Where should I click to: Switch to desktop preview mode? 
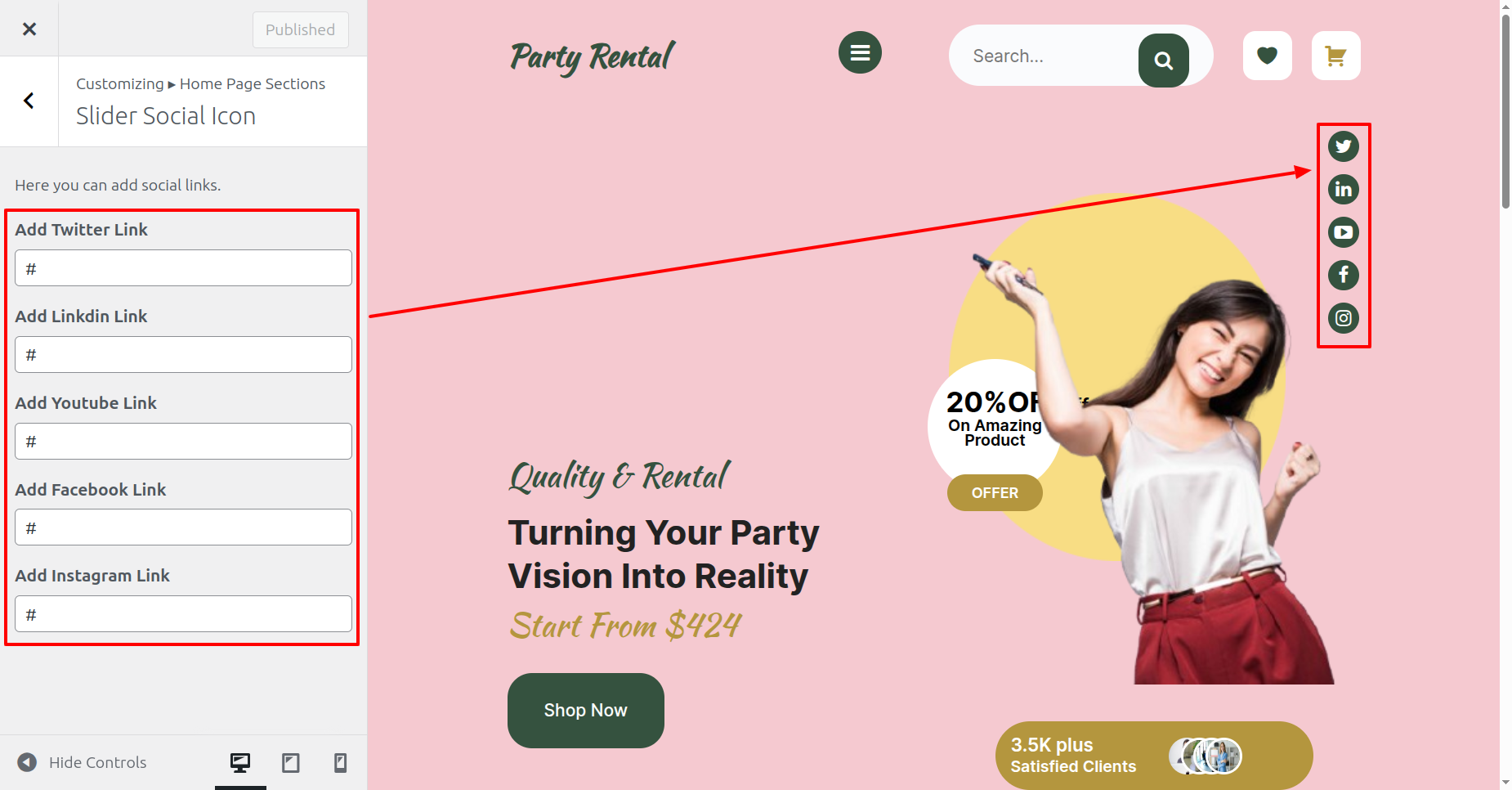pos(240,763)
